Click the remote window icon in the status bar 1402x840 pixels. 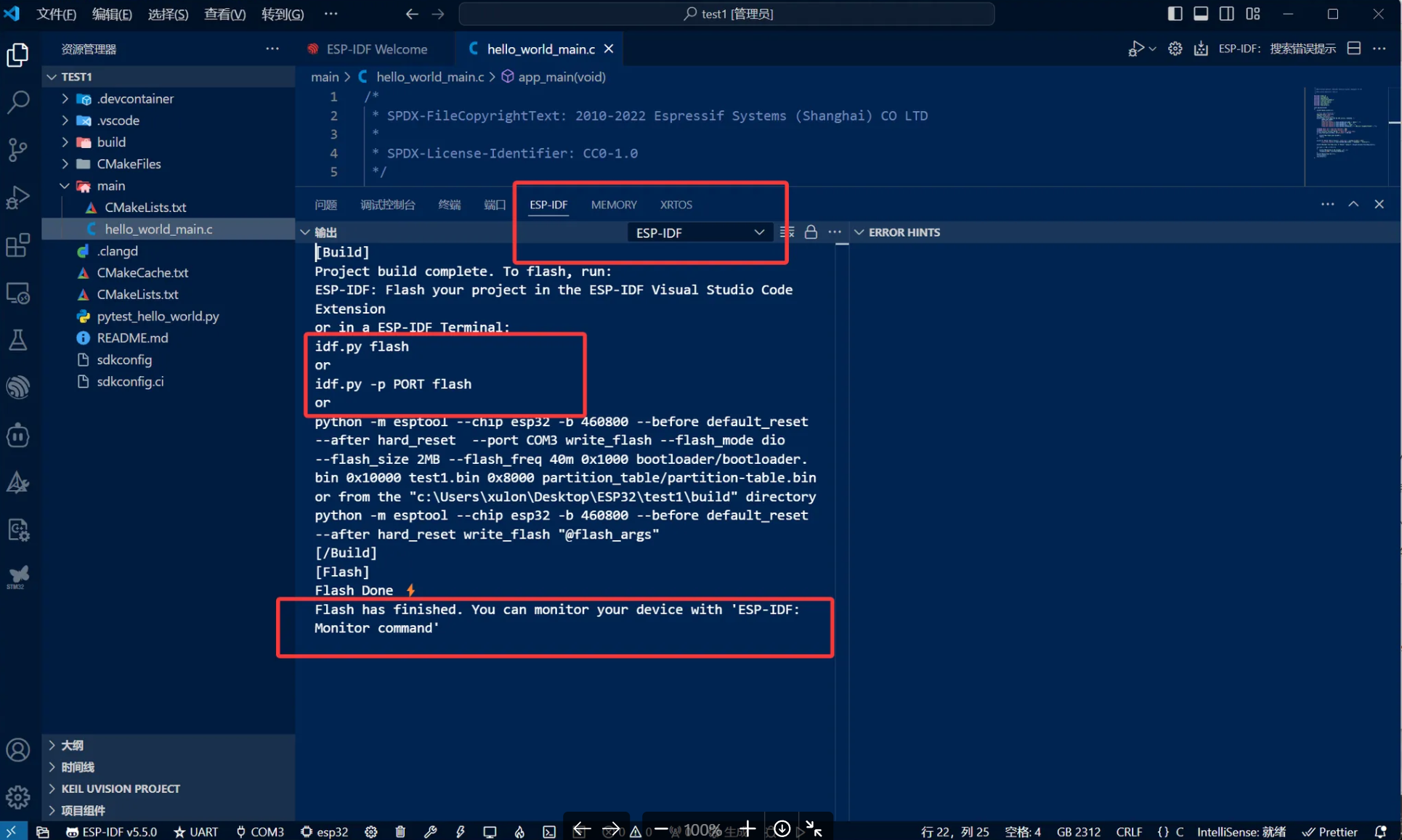pos(12,831)
